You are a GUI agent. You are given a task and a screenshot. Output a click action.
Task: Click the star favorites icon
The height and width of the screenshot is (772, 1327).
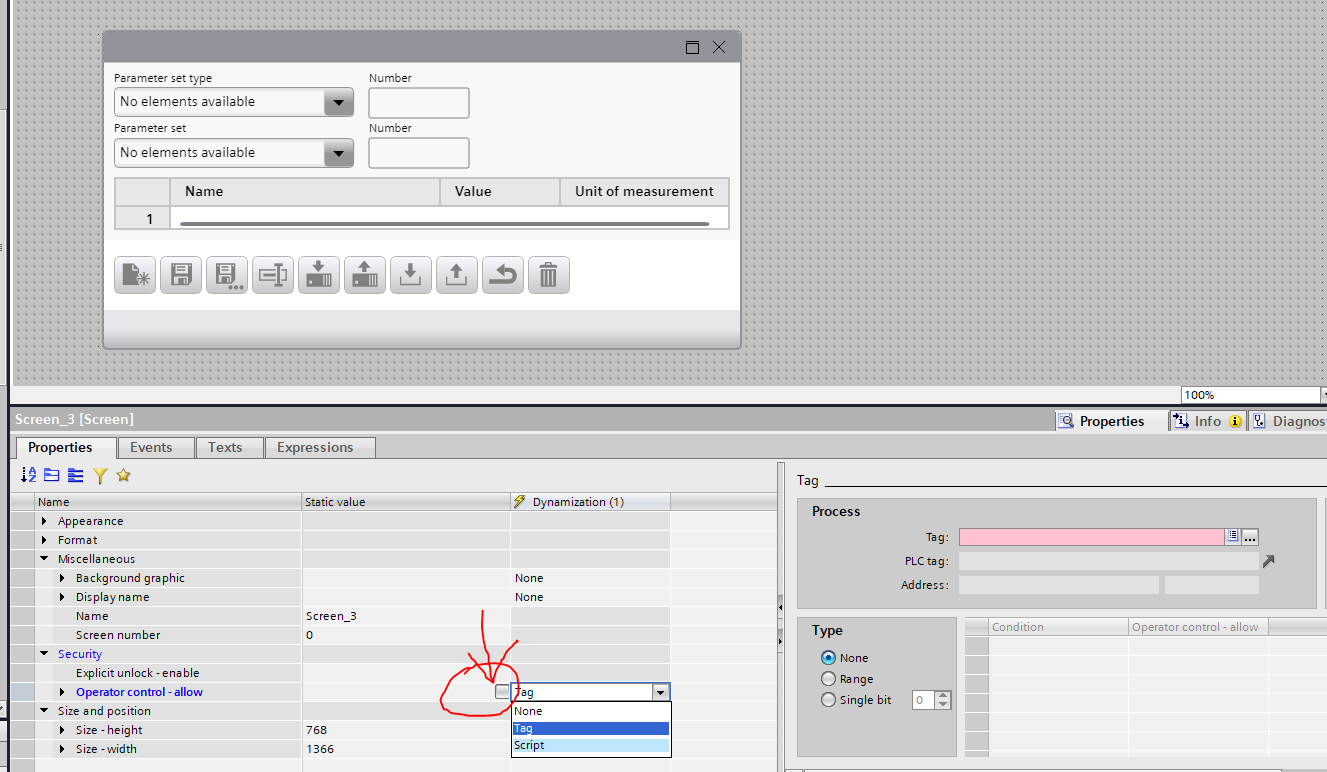(123, 475)
